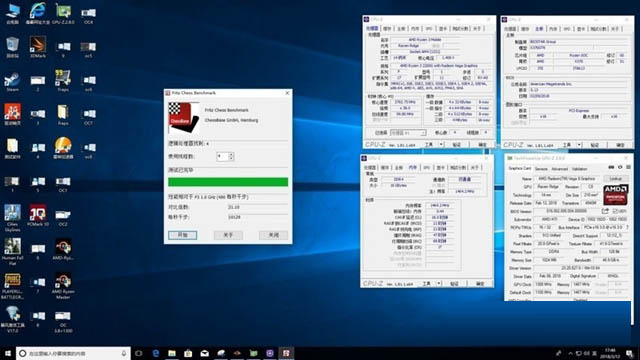640x360 pixels.
Task: Open Mail app from the taskbar
Action: click(x=204, y=353)
